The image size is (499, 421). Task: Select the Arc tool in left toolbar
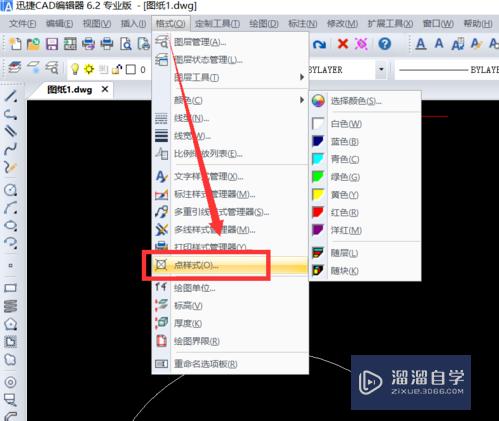pyautogui.click(x=11, y=207)
